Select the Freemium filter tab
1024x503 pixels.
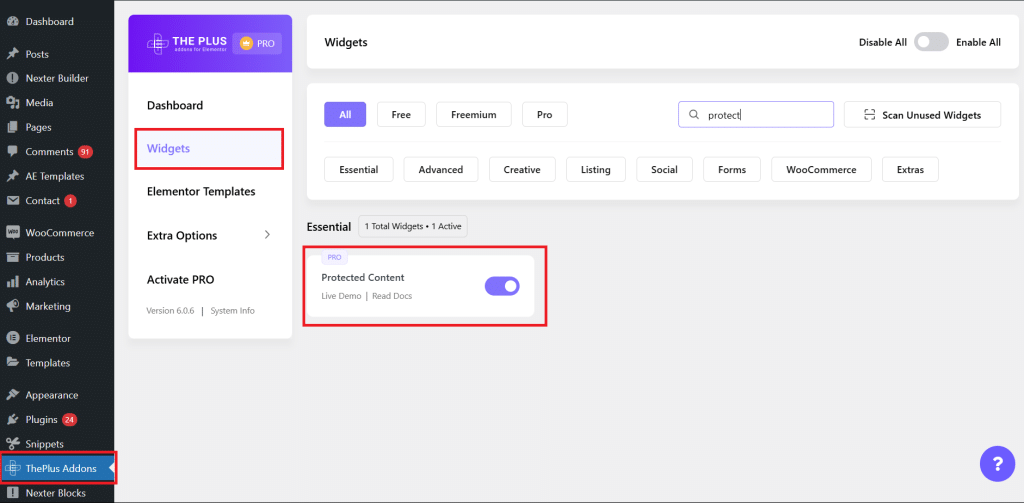tap(473, 114)
